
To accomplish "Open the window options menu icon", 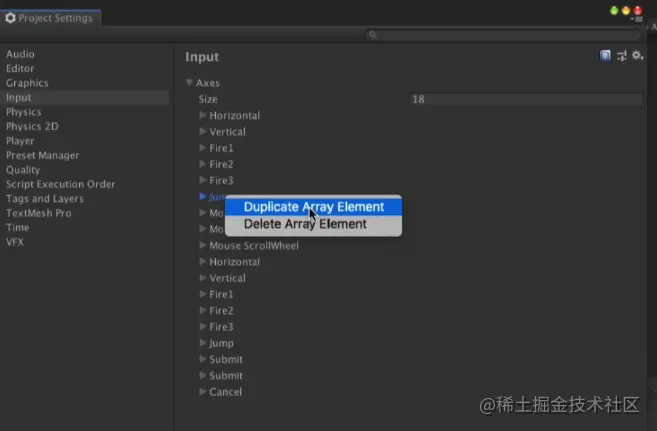I will (637, 19).
